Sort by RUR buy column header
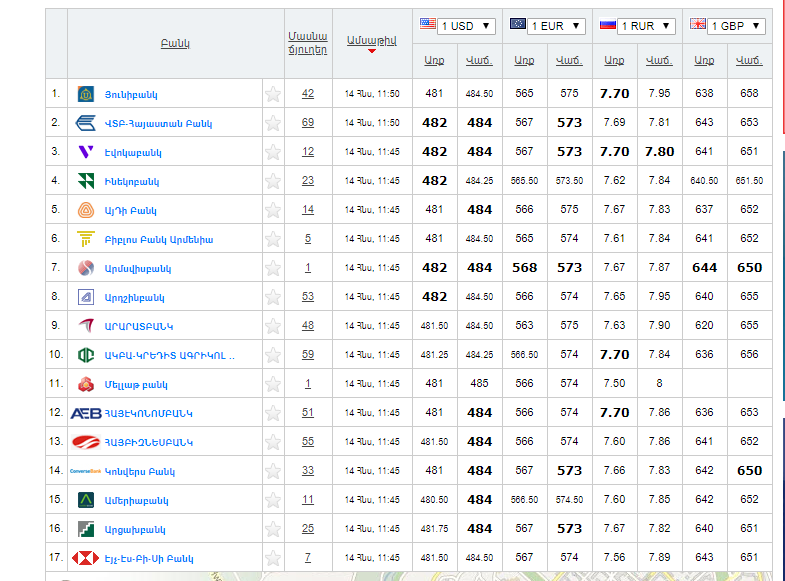The width and height of the screenshot is (785, 581). [x=614, y=60]
